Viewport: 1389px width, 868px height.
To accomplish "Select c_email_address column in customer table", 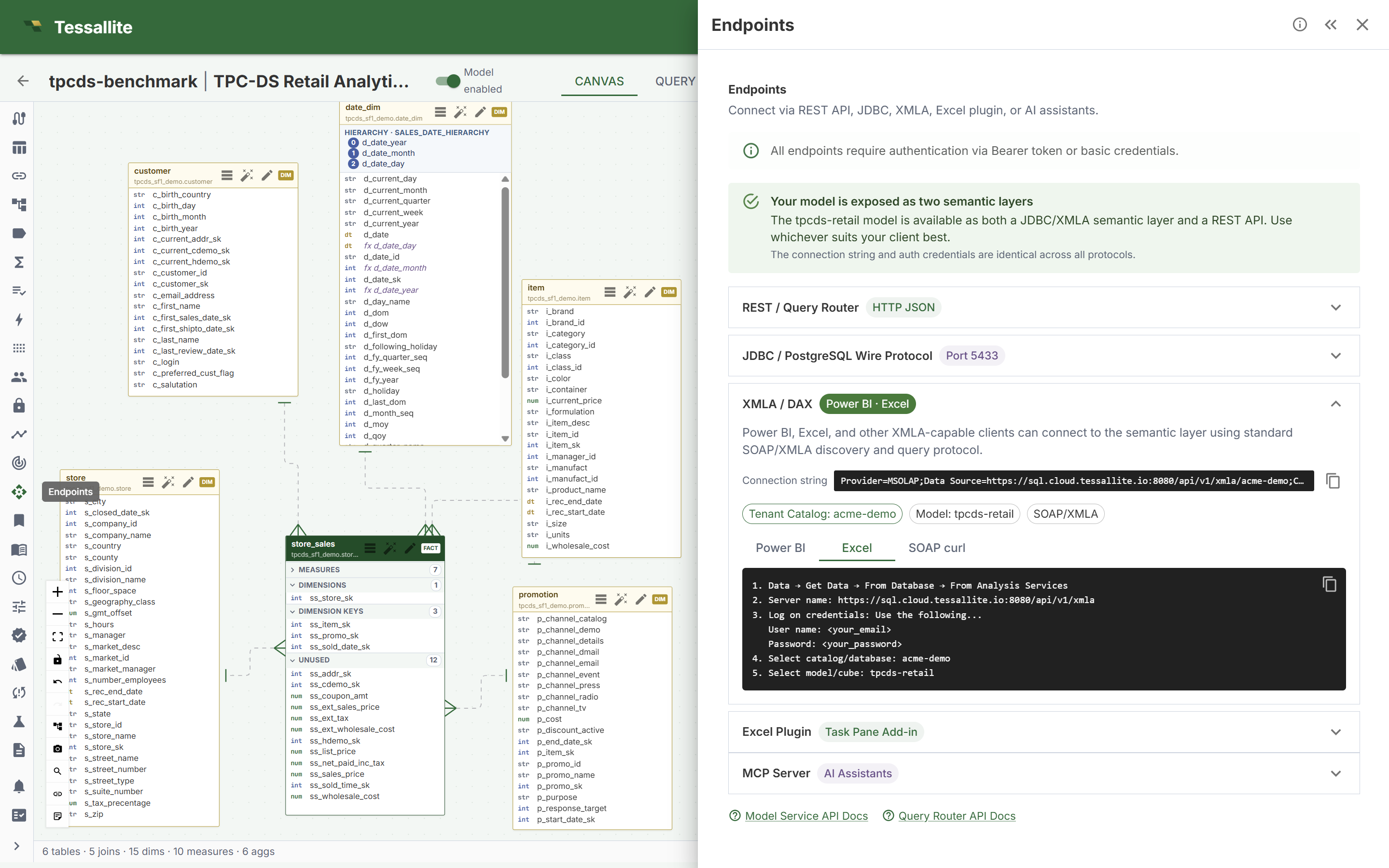I will [183, 296].
